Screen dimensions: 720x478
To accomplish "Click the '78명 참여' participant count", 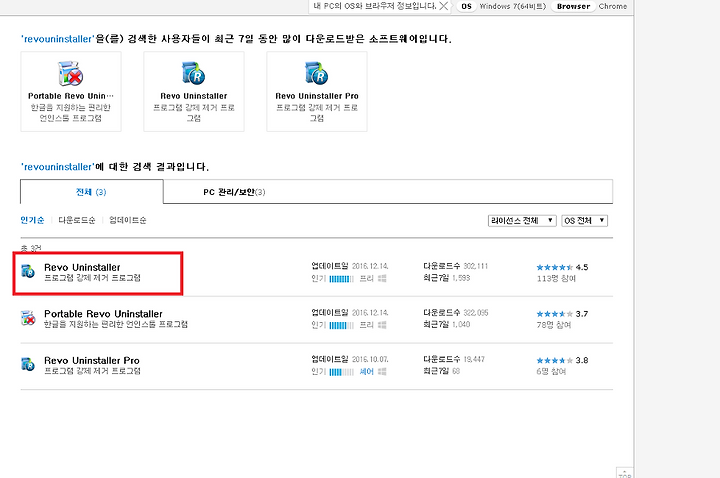I will click(554, 325).
